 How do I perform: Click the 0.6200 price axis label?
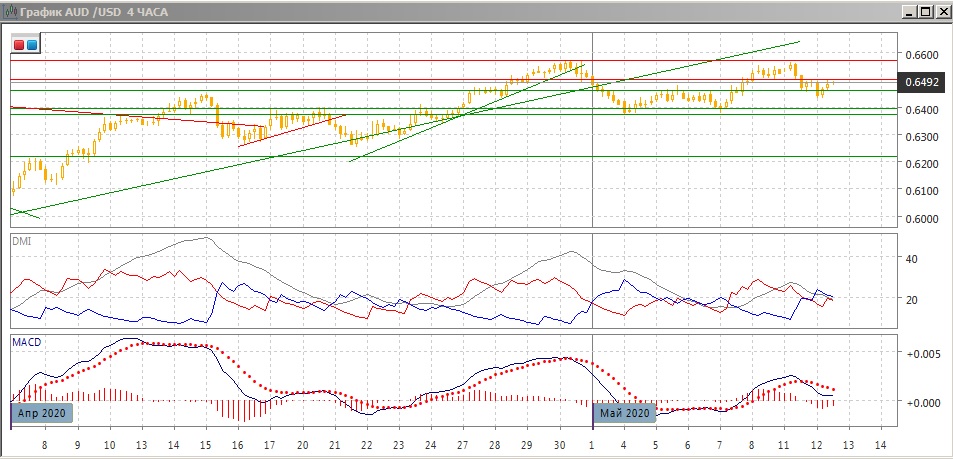tap(920, 164)
